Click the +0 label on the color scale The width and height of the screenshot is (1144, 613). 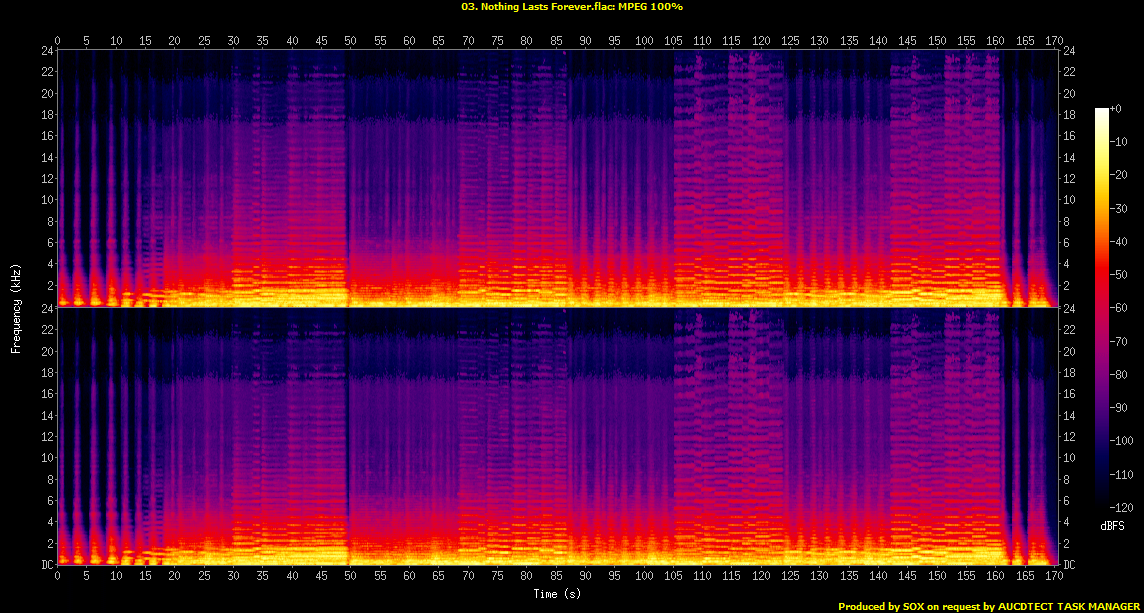(1117, 108)
